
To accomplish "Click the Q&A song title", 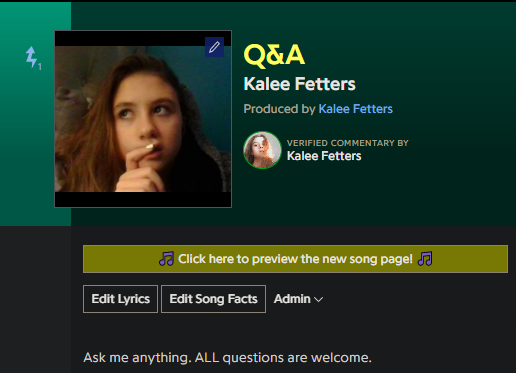I will [274, 55].
